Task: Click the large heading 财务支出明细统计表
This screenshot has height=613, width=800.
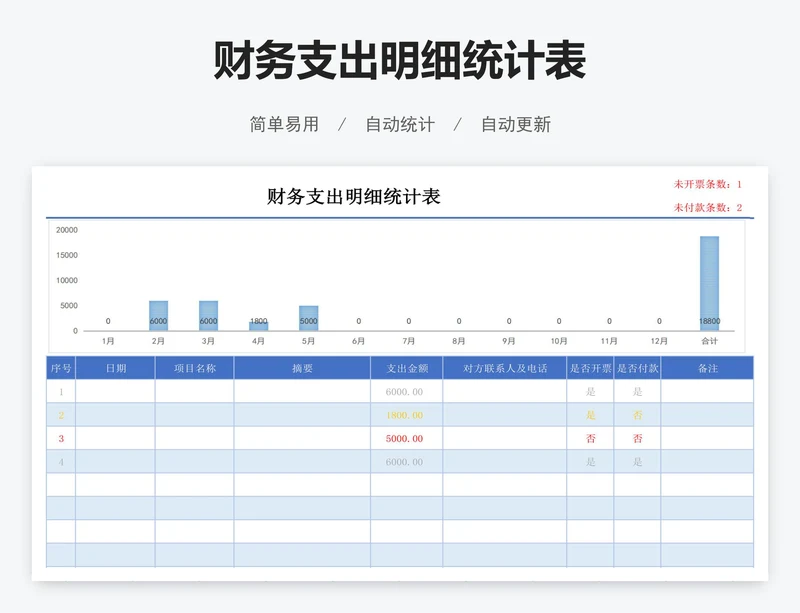Action: [x=399, y=61]
